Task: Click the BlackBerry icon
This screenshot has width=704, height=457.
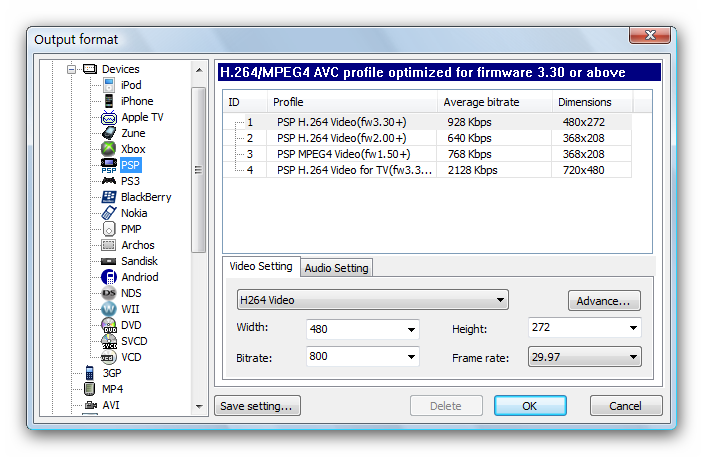Action: [109, 197]
